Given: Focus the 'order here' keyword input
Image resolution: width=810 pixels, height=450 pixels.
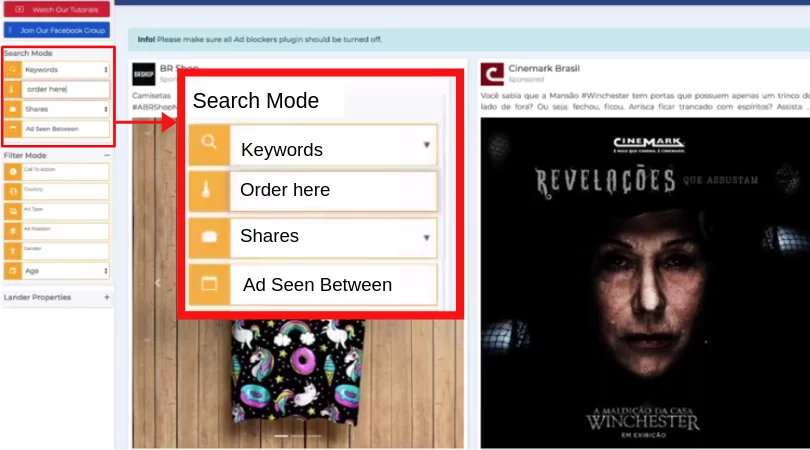Looking at the screenshot, I should (66, 89).
